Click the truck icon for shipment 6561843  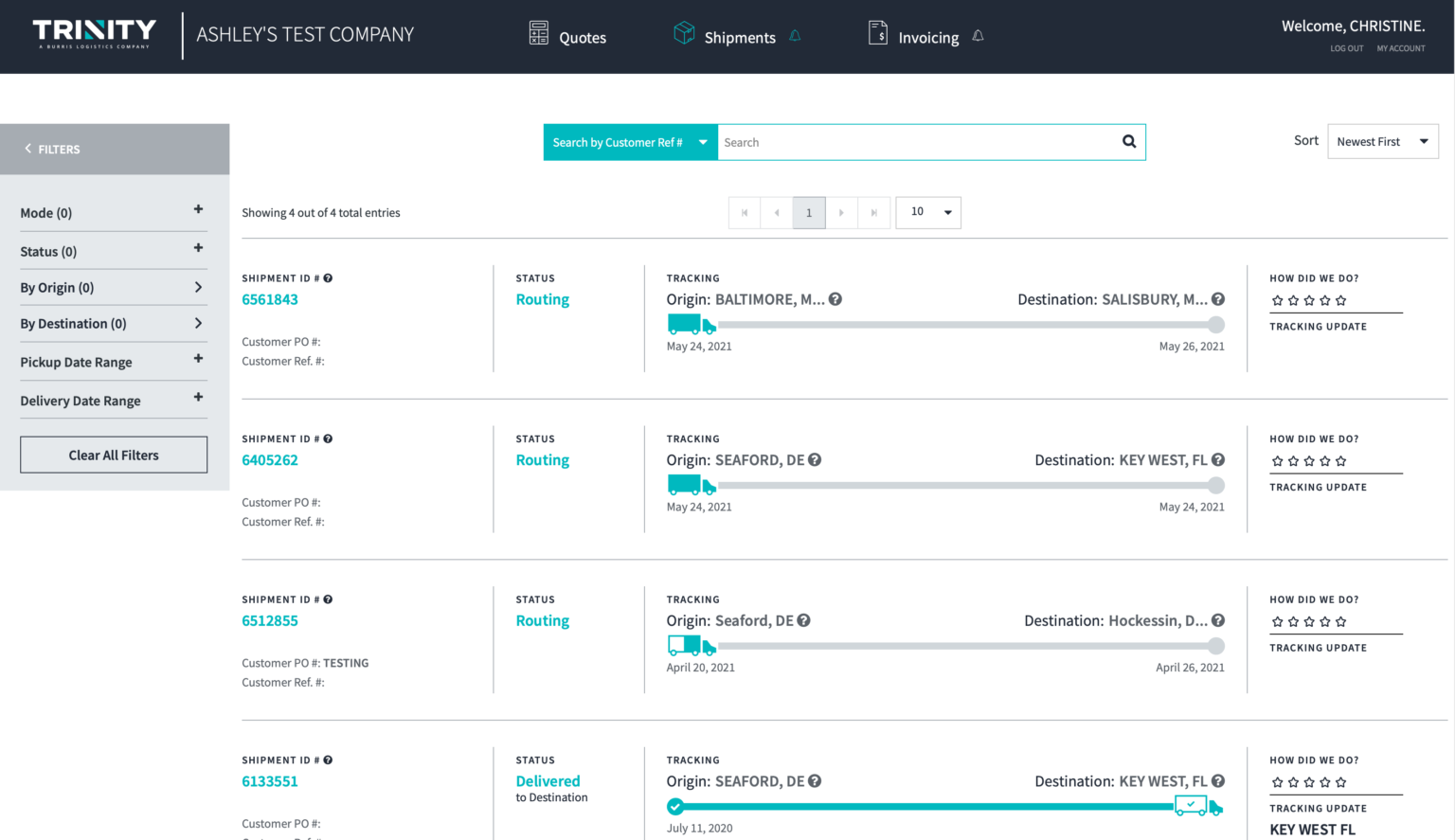tap(692, 325)
